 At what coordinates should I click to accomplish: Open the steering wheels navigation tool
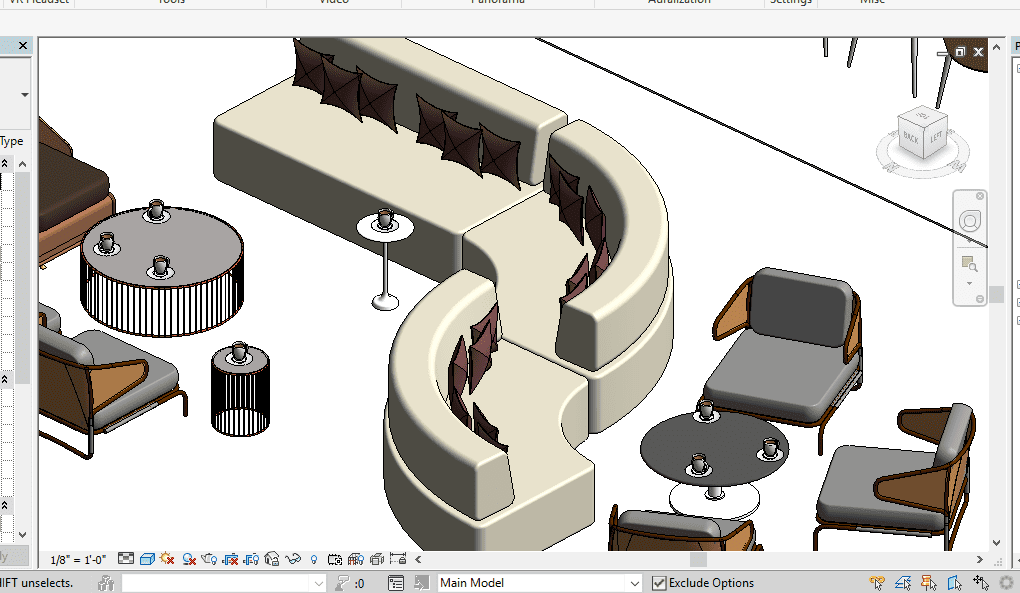[969, 221]
